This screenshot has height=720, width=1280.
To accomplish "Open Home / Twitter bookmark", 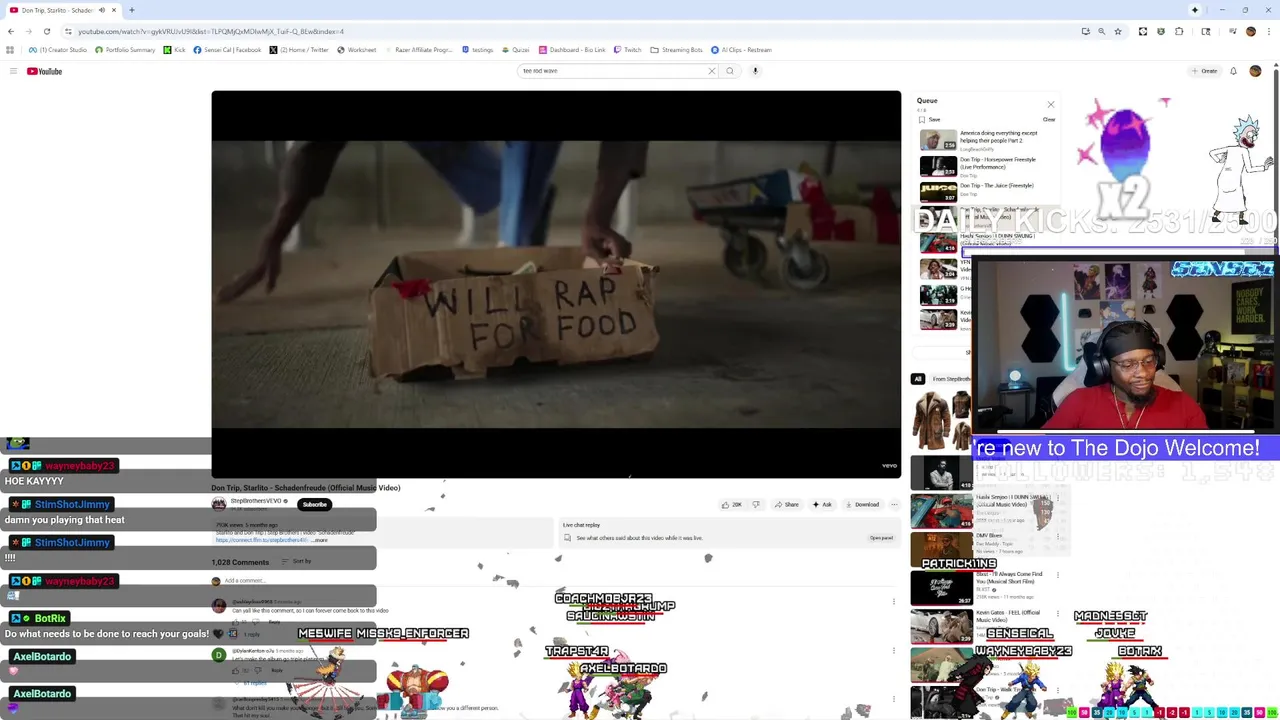I will point(299,50).
